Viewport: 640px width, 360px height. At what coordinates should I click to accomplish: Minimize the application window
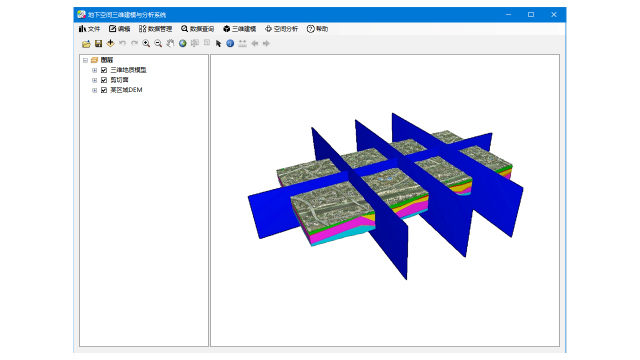[509, 15]
